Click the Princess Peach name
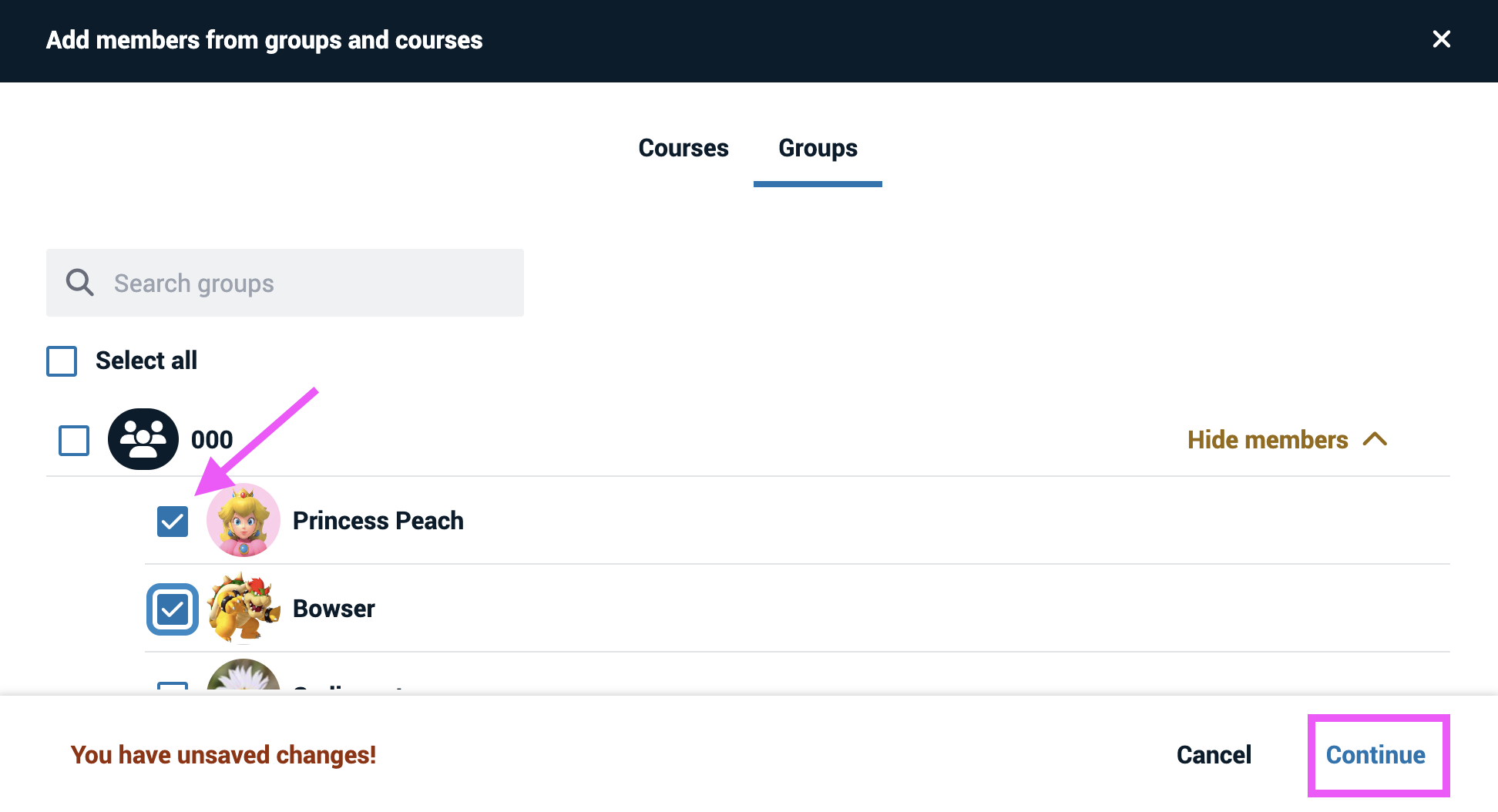 378,521
